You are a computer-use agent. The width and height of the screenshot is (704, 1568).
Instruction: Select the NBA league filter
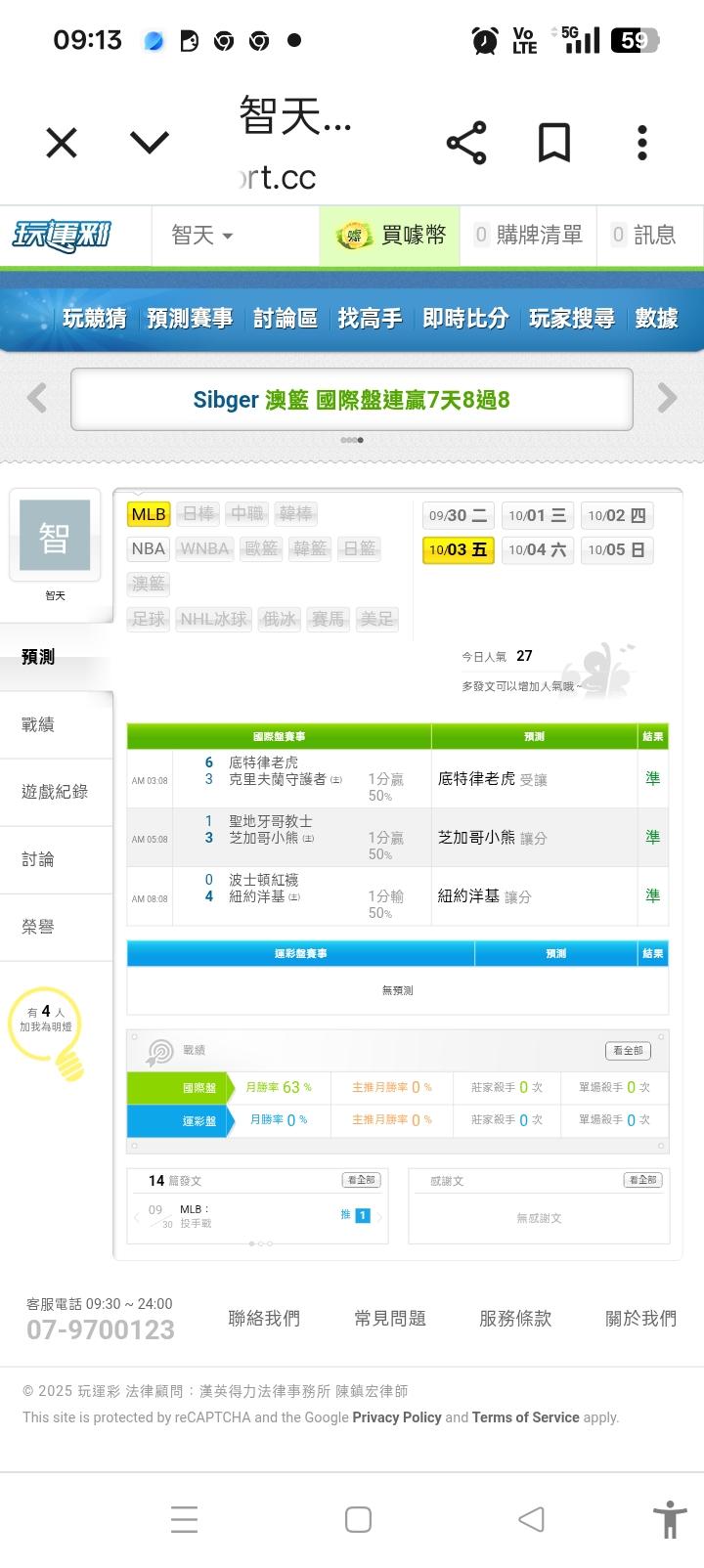pyautogui.click(x=149, y=548)
